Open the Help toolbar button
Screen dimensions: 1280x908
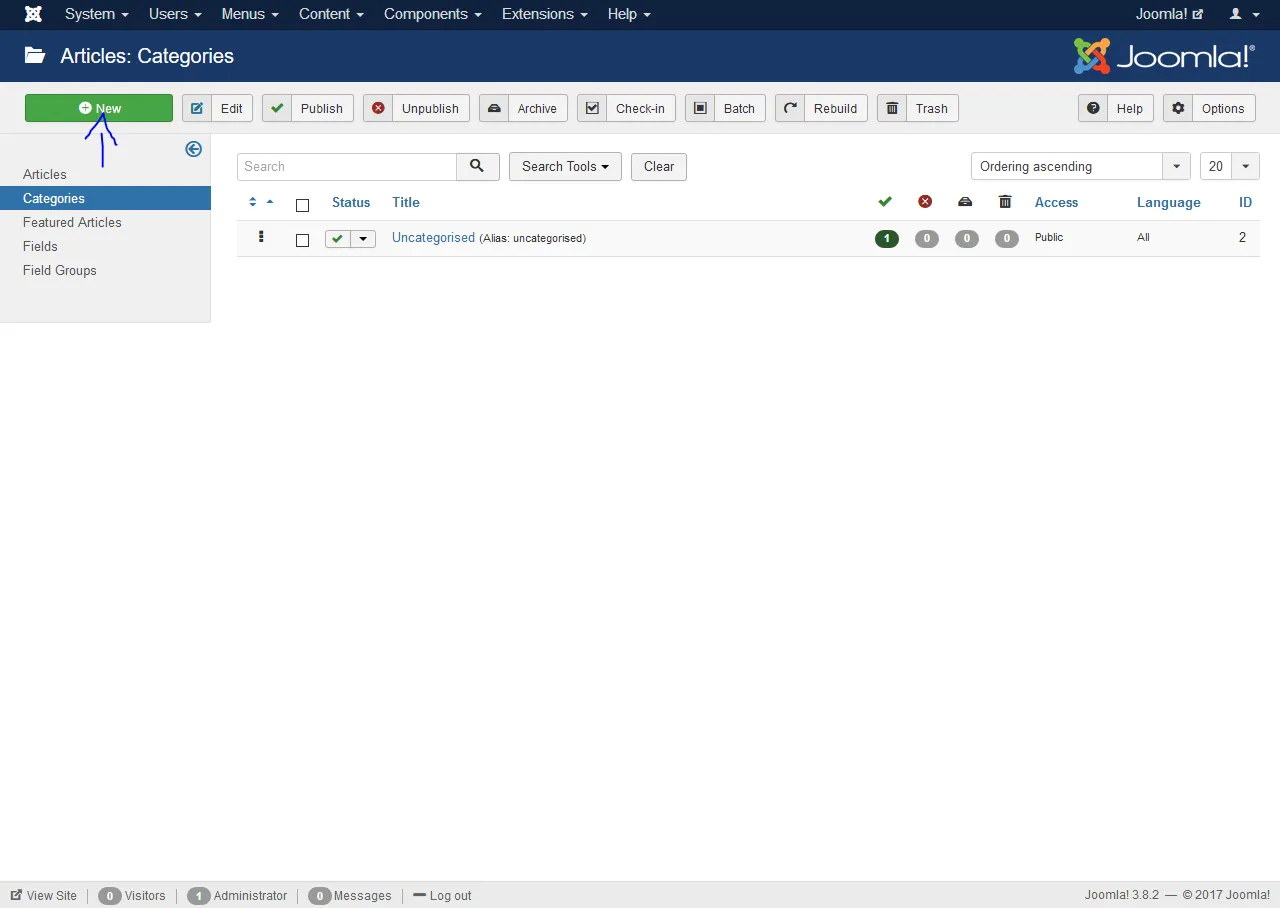click(x=1116, y=108)
